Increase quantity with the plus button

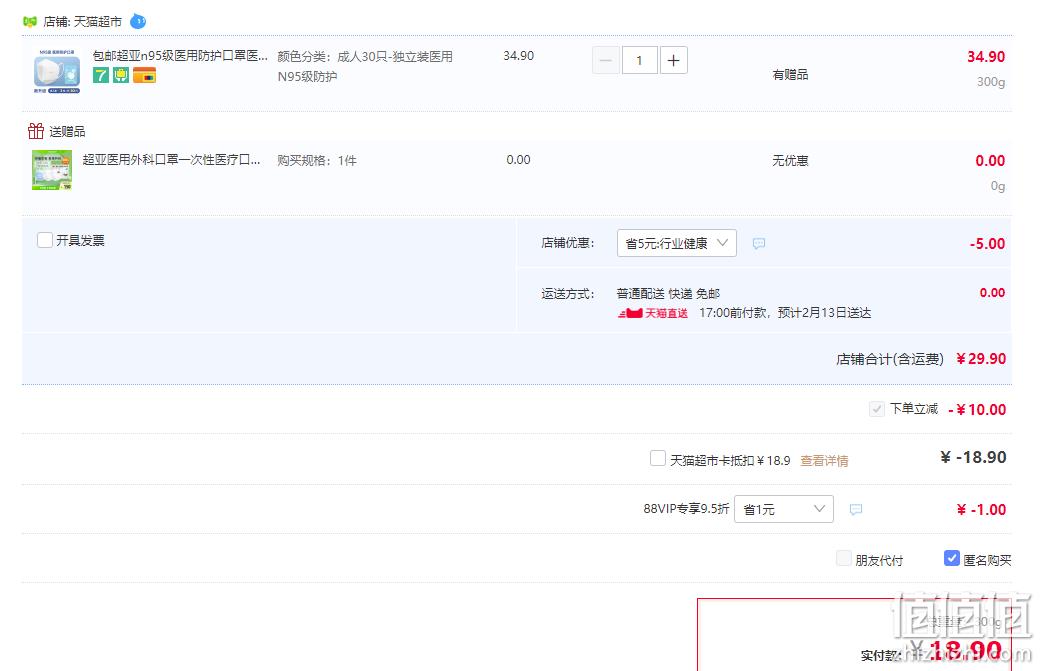(x=673, y=60)
